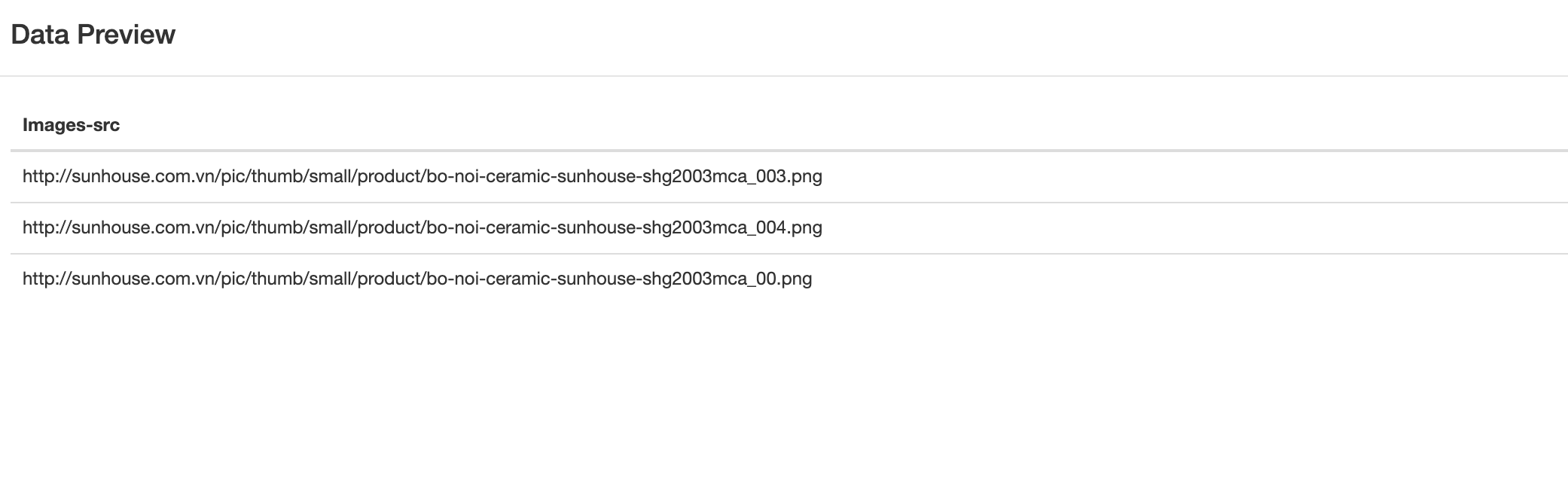
Task: Click "src" in the Images-src header
Action: (106, 125)
